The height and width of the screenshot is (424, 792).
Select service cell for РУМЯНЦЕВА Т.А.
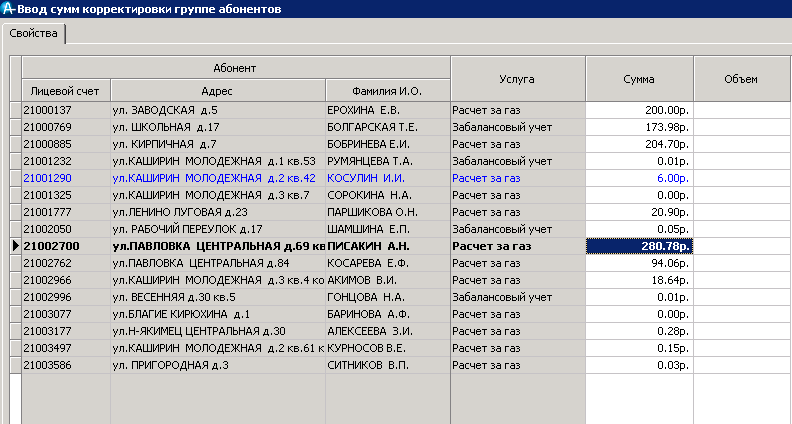click(x=517, y=161)
